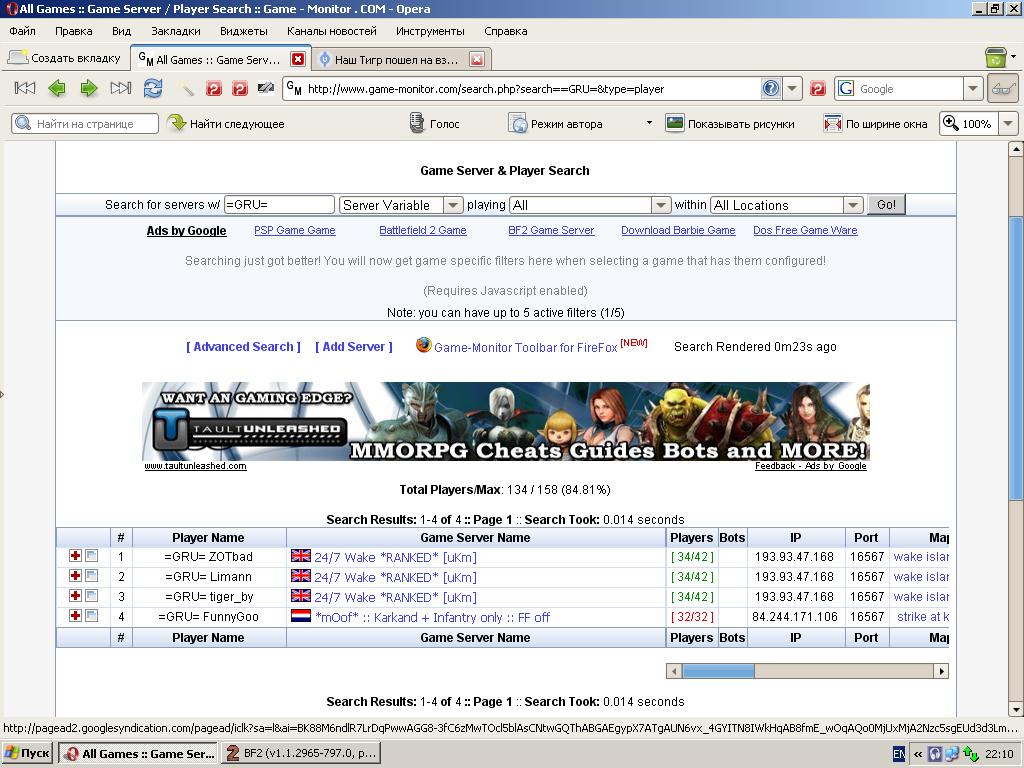Open the Advanced Search link

click(x=243, y=347)
